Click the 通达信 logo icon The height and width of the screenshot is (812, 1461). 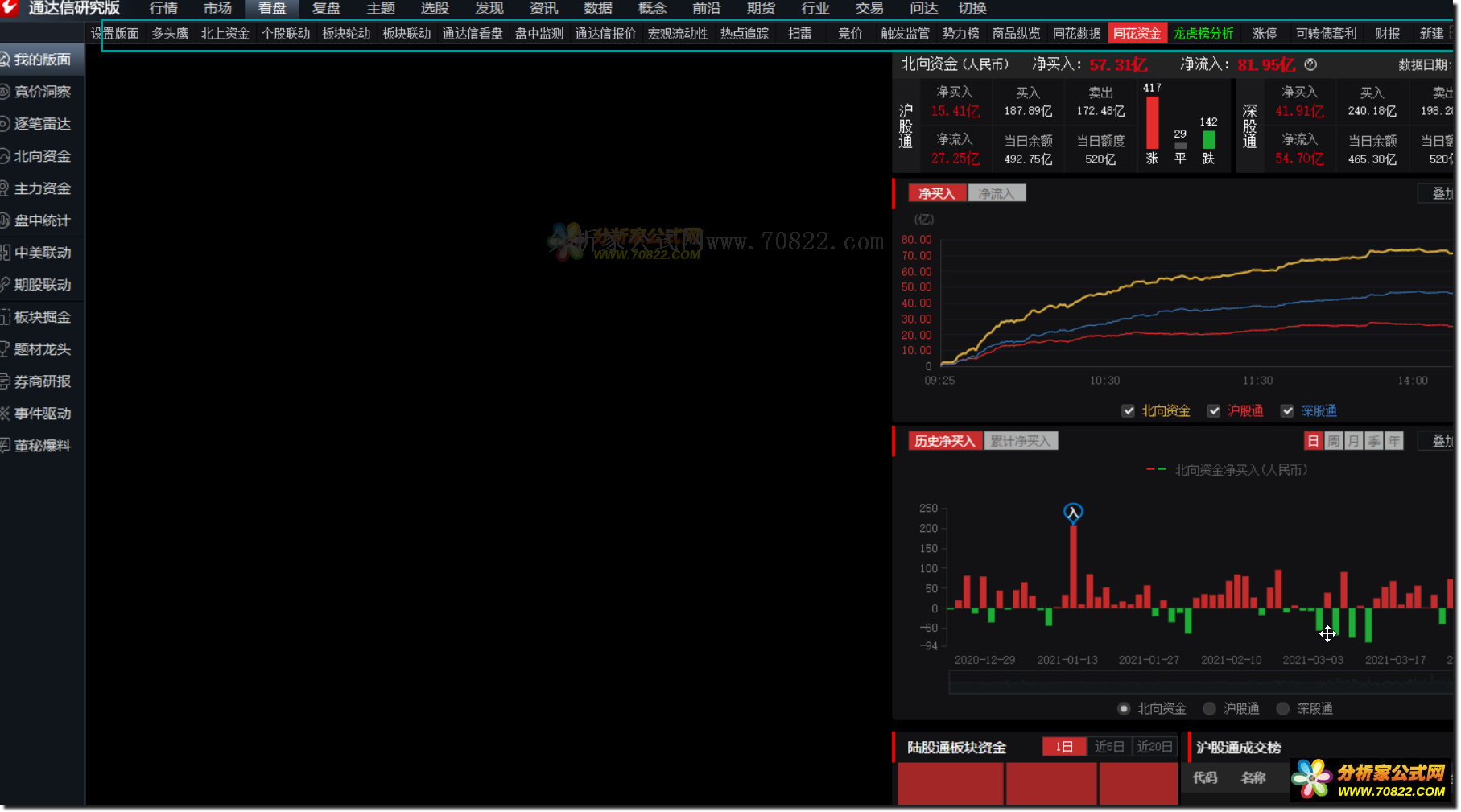pos(9,7)
